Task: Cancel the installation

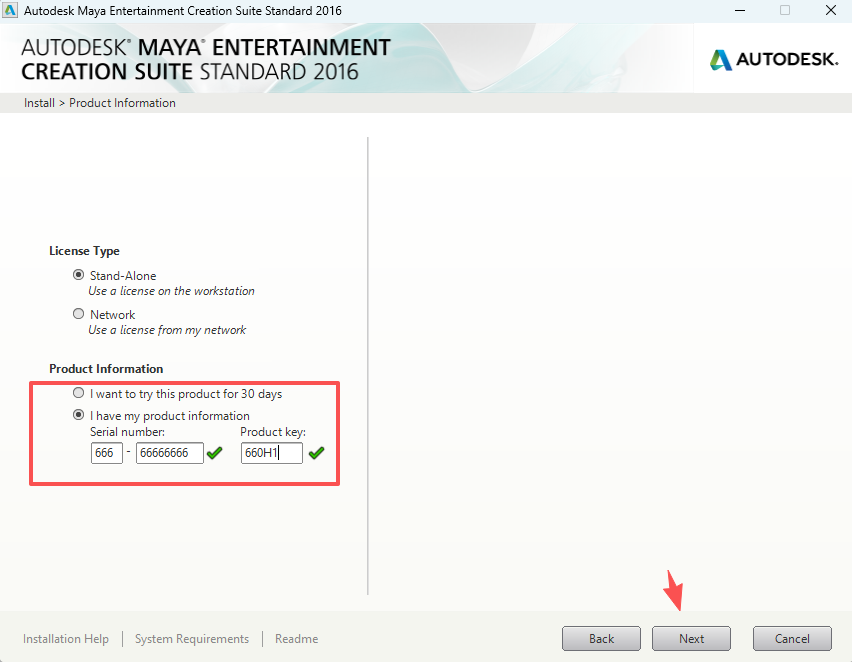Action: click(791, 638)
